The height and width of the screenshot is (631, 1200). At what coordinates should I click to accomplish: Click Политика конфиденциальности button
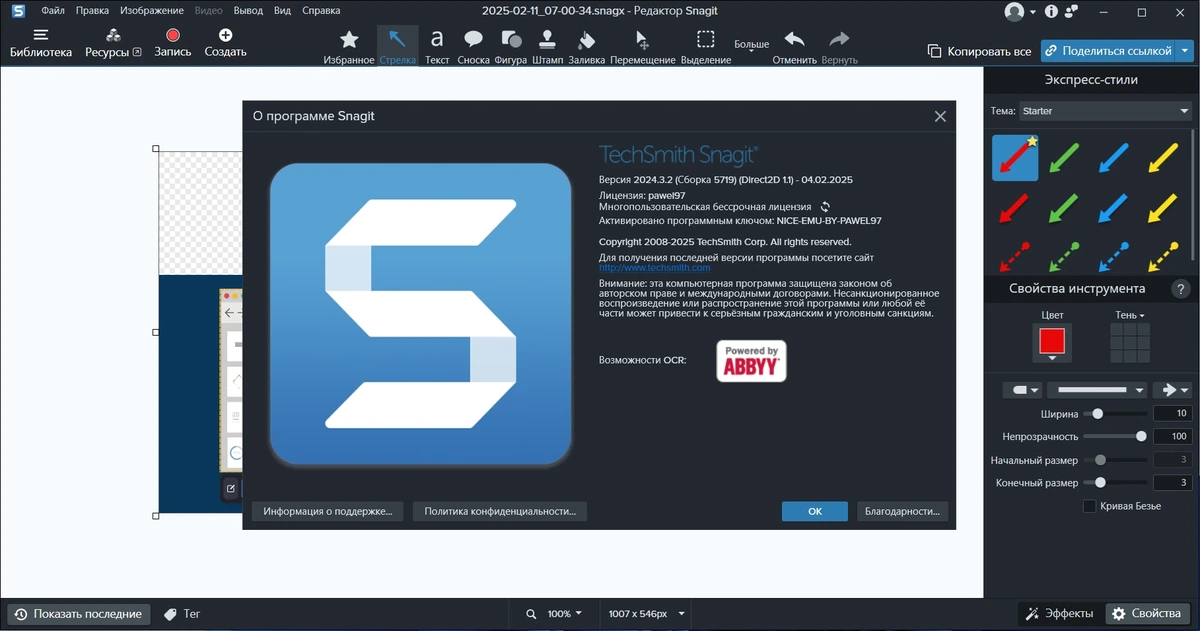click(500, 511)
